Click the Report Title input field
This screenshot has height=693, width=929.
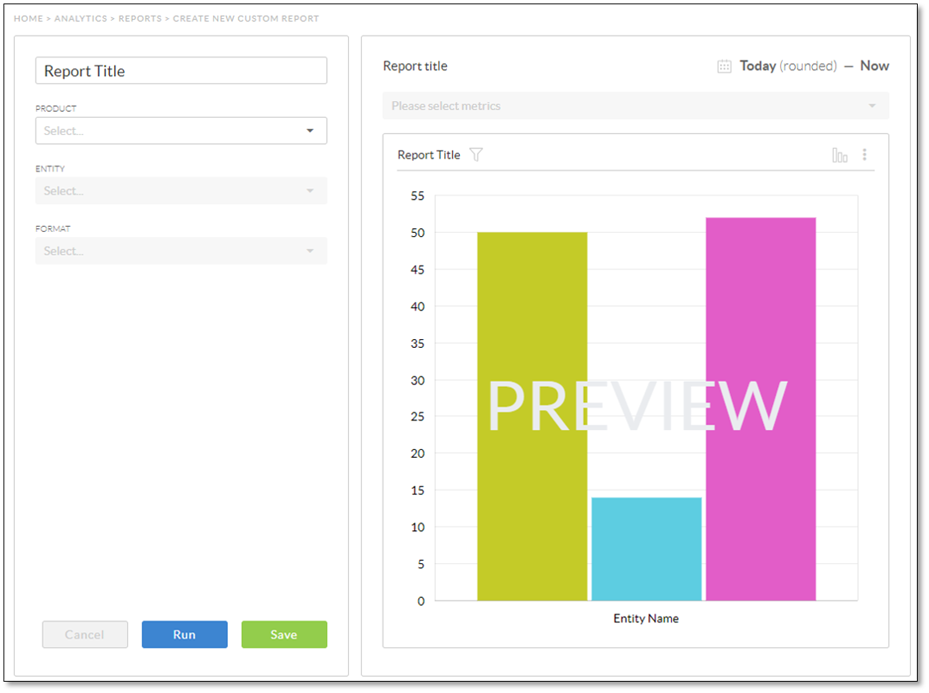(x=181, y=70)
